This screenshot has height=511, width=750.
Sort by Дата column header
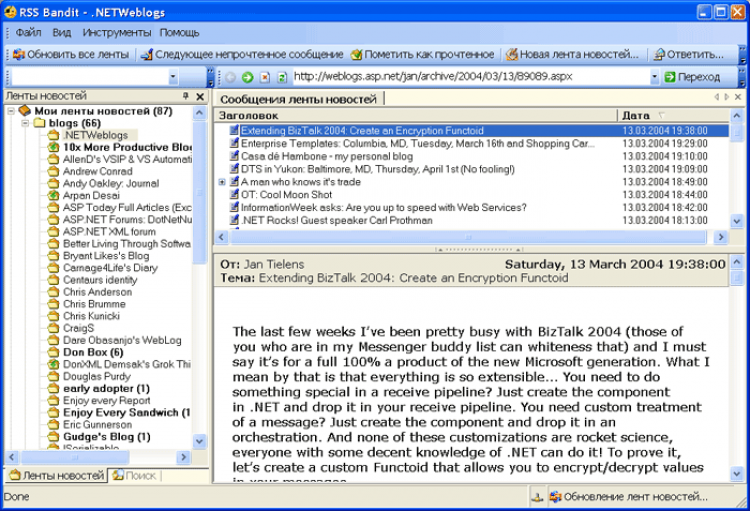(673, 115)
